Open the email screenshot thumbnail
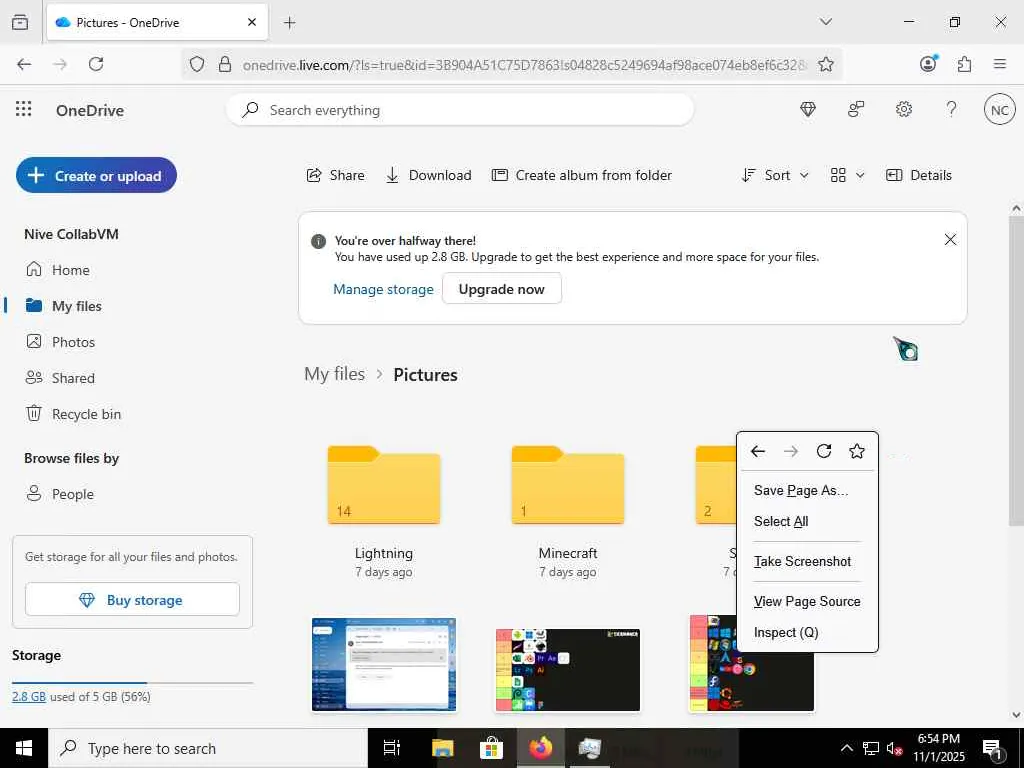1024x768 pixels. (384, 664)
